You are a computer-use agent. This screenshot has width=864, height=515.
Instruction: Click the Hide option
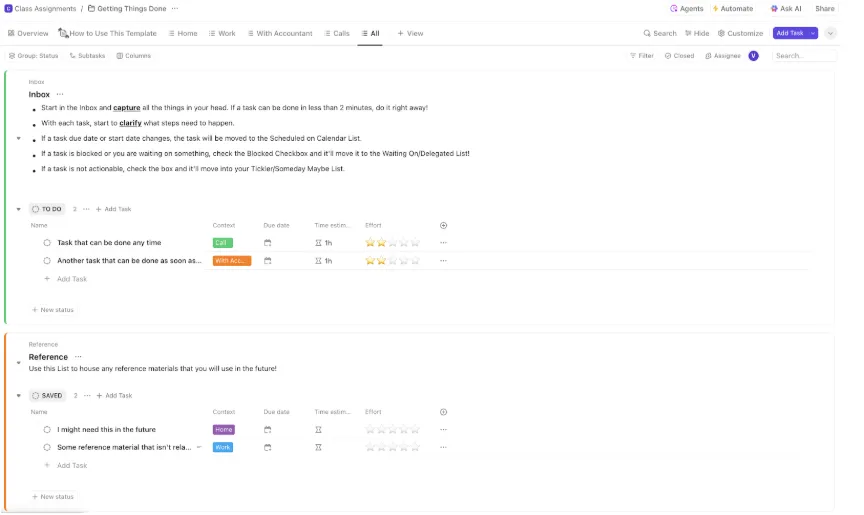pos(697,34)
